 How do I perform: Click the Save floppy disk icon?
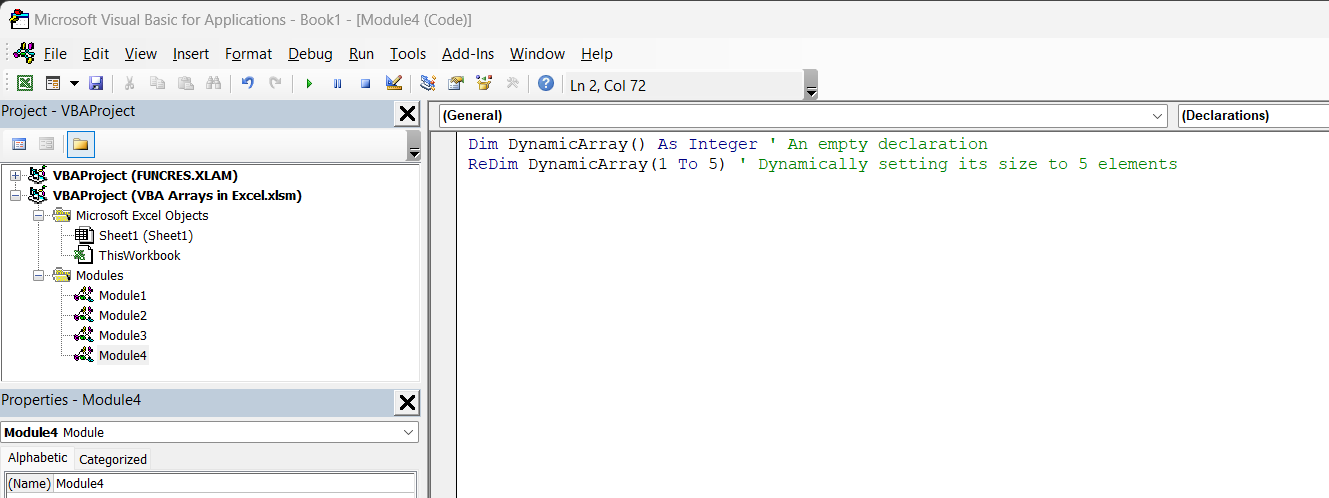point(96,84)
